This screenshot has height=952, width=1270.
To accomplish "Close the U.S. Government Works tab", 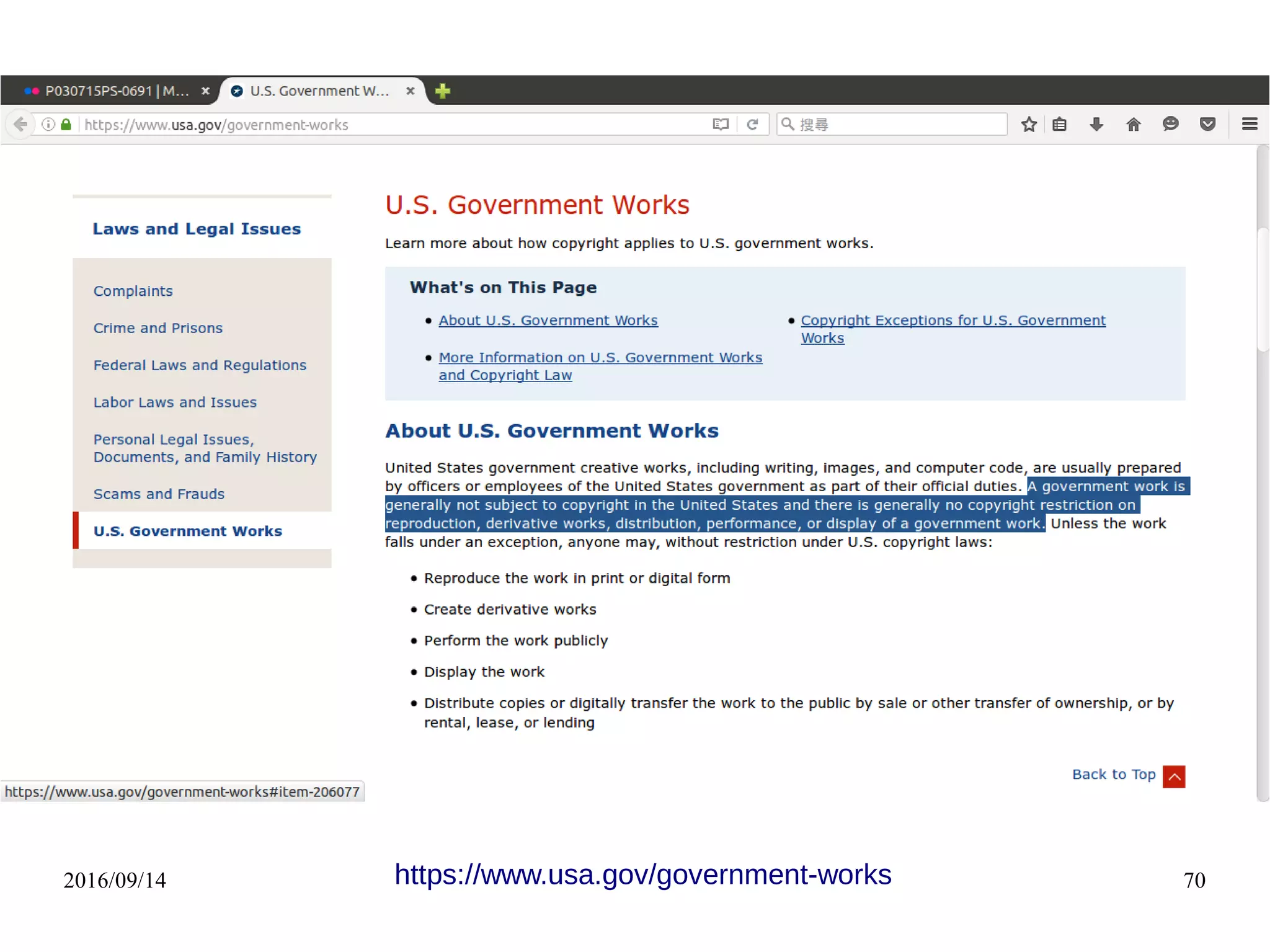I will point(410,91).
